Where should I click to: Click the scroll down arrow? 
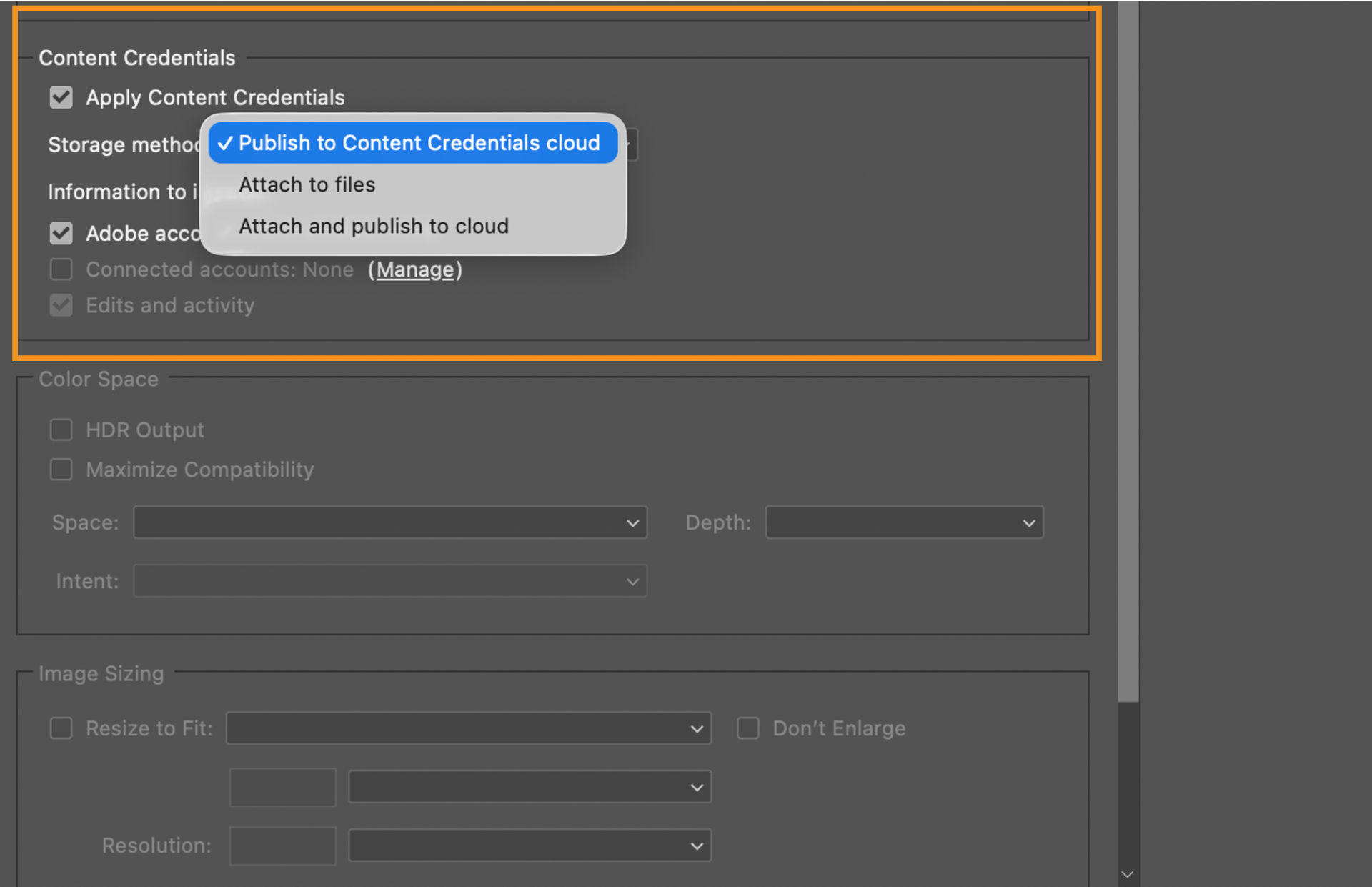(x=1128, y=874)
